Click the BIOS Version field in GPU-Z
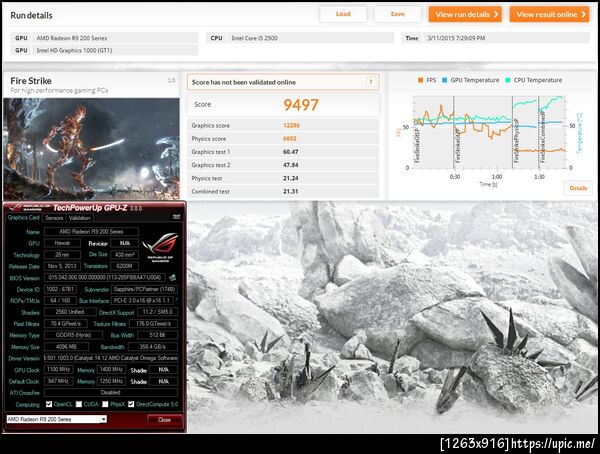The width and height of the screenshot is (600, 454). tap(105, 278)
